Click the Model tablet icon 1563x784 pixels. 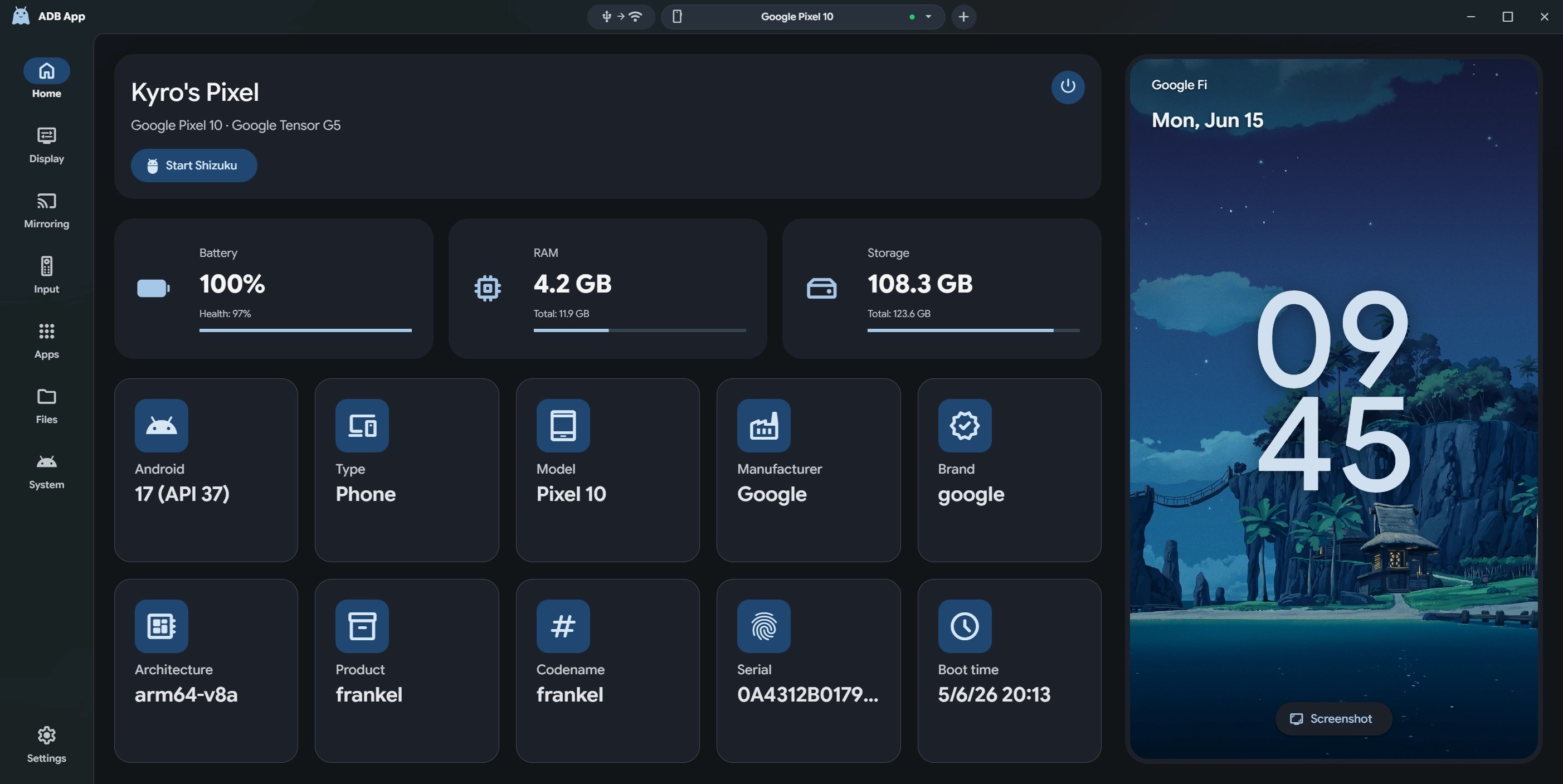[563, 425]
